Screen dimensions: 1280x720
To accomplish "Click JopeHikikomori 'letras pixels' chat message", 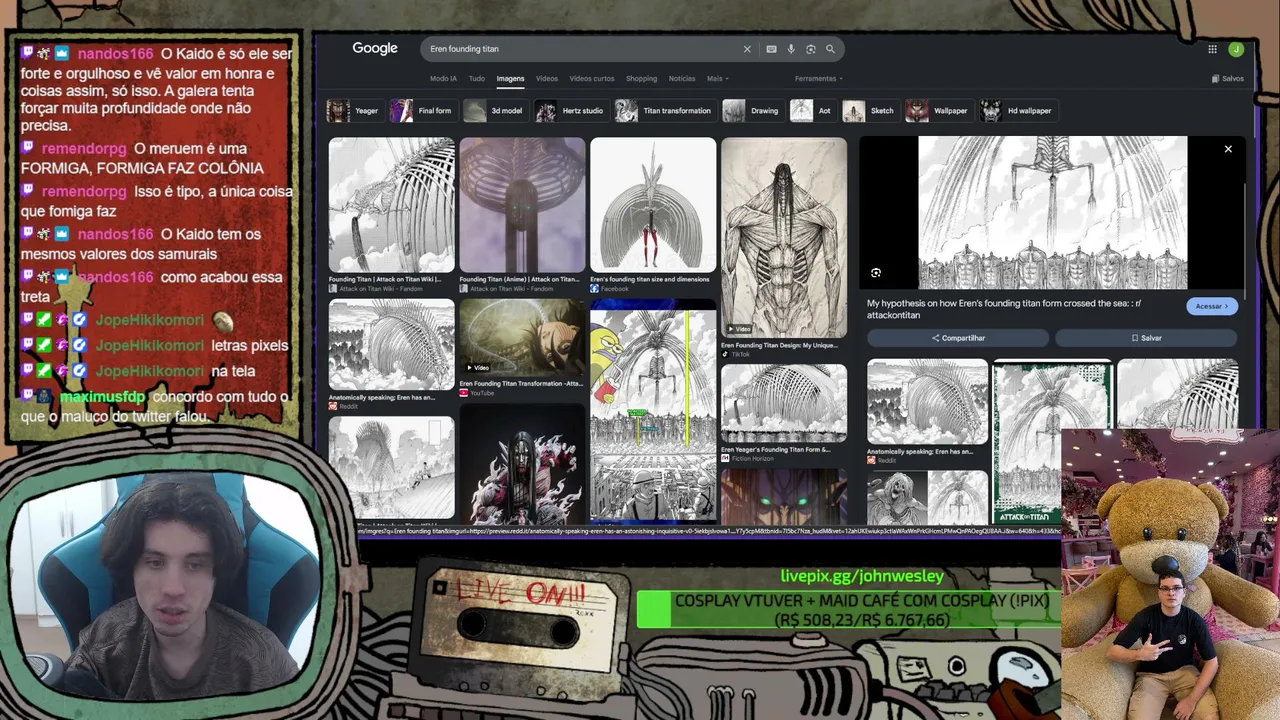I will (154, 346).
